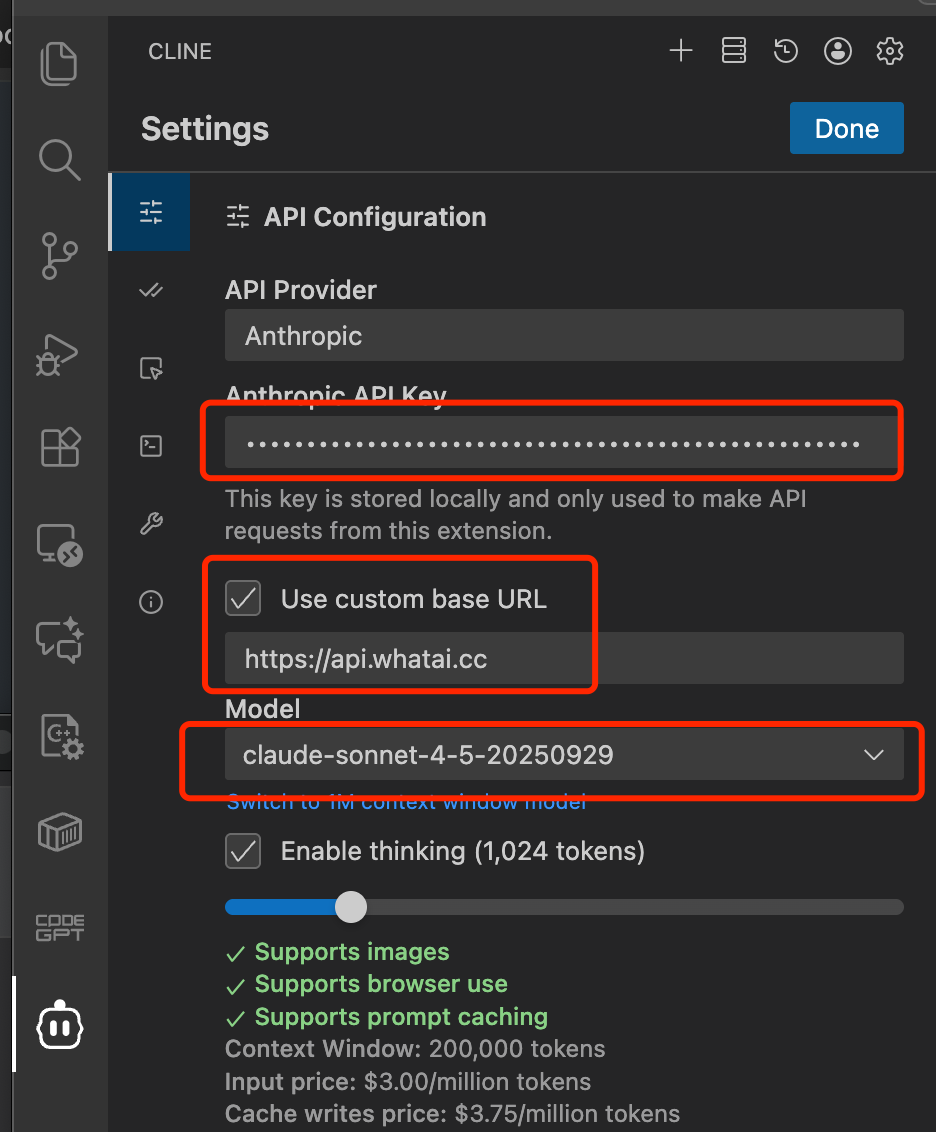Open Source Control in the activity bar
The height and width of the screenshot is (1132, 936).
tap(59, 256)
